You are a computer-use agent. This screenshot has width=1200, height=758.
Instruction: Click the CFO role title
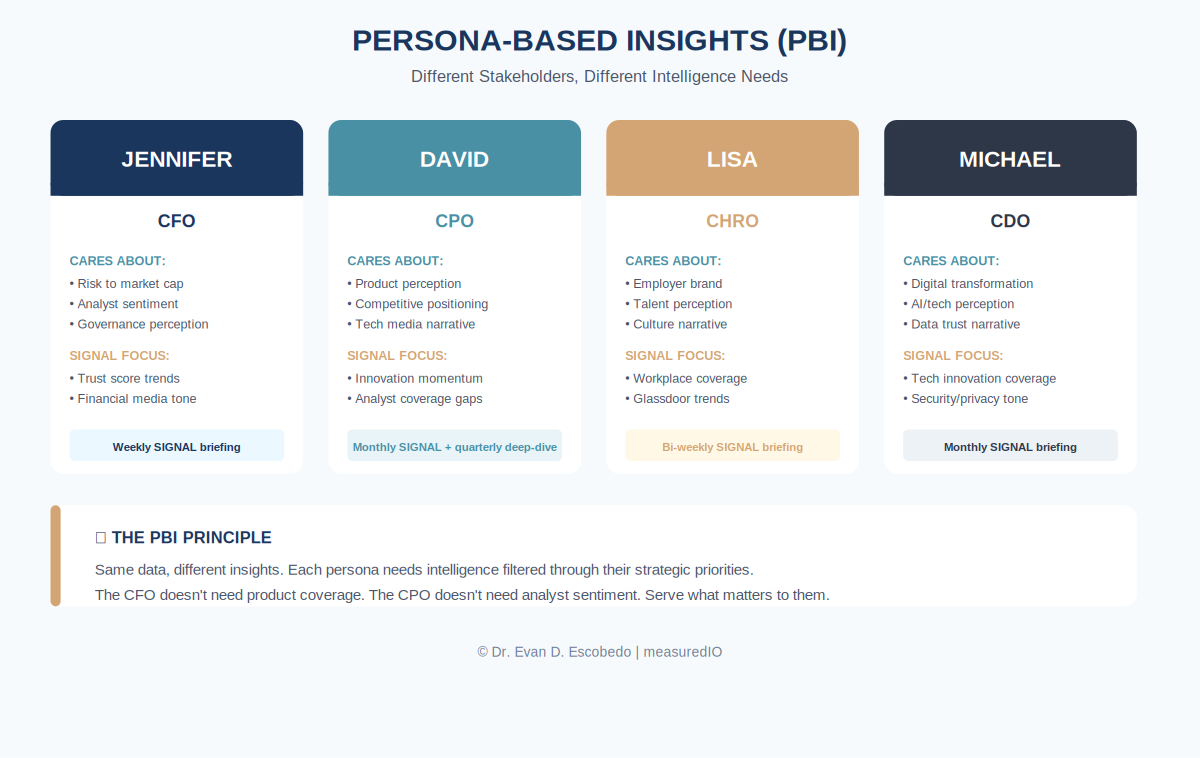click(x=177, y=221)
